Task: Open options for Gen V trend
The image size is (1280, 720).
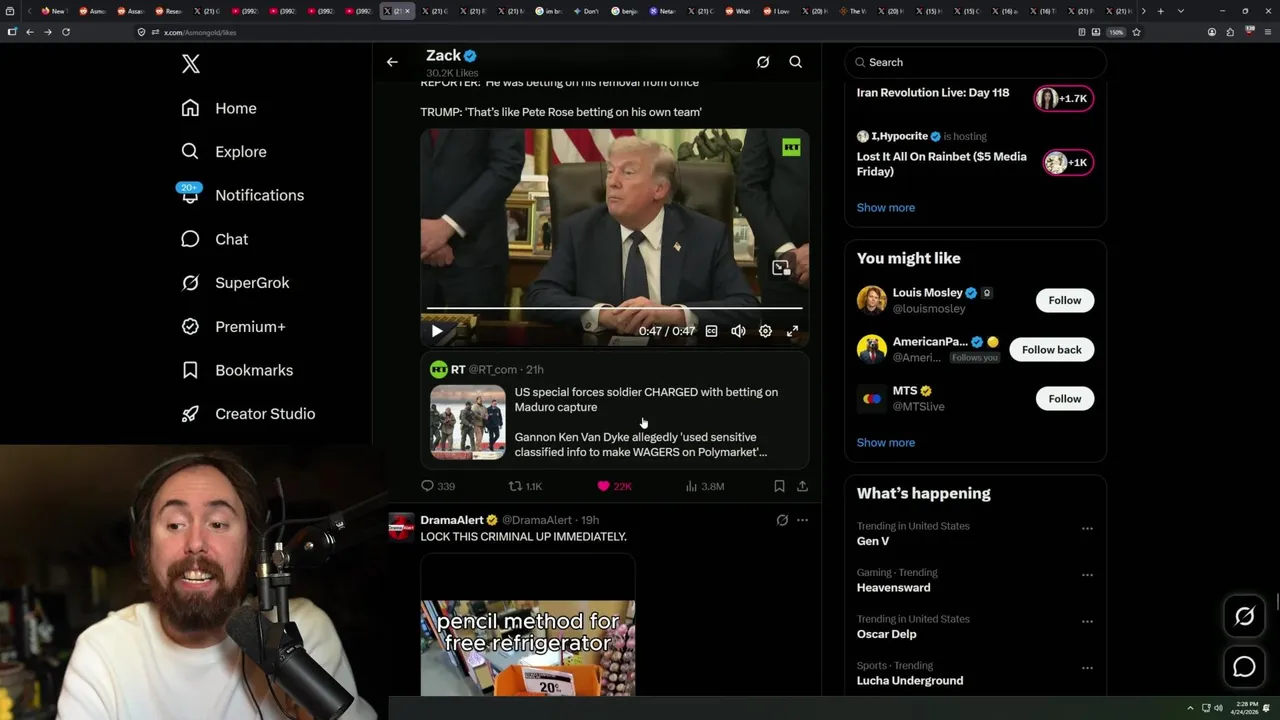Action: pyautogui.click(x=1087, y=528)
